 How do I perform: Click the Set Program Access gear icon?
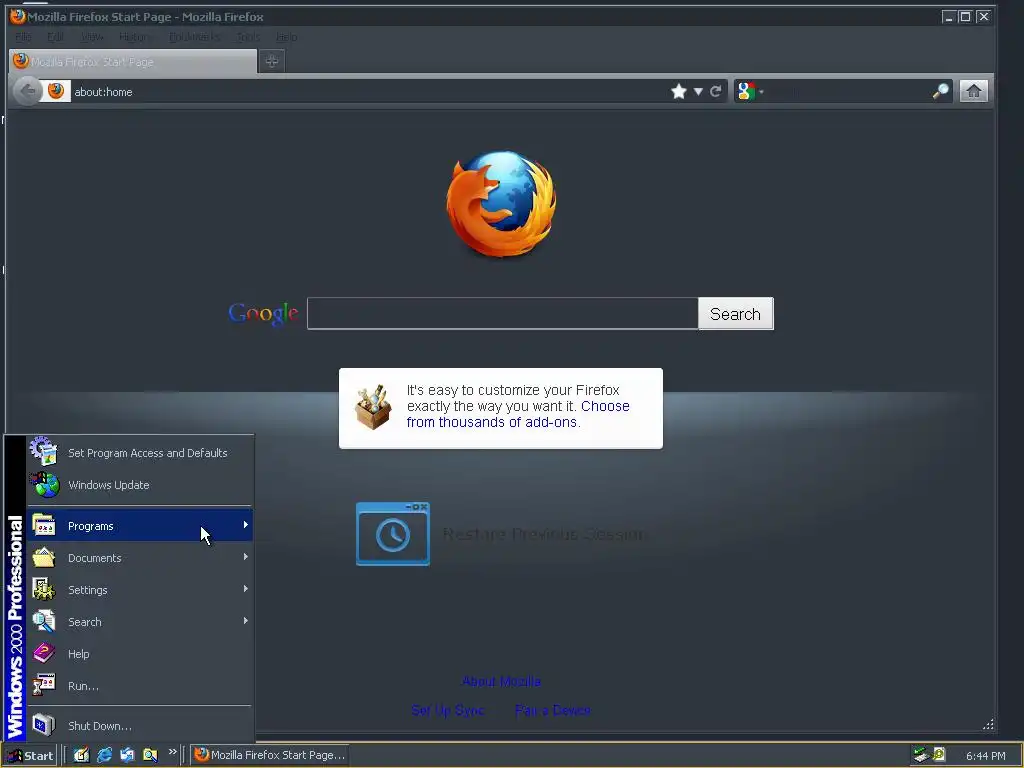(x=44, y=451)
